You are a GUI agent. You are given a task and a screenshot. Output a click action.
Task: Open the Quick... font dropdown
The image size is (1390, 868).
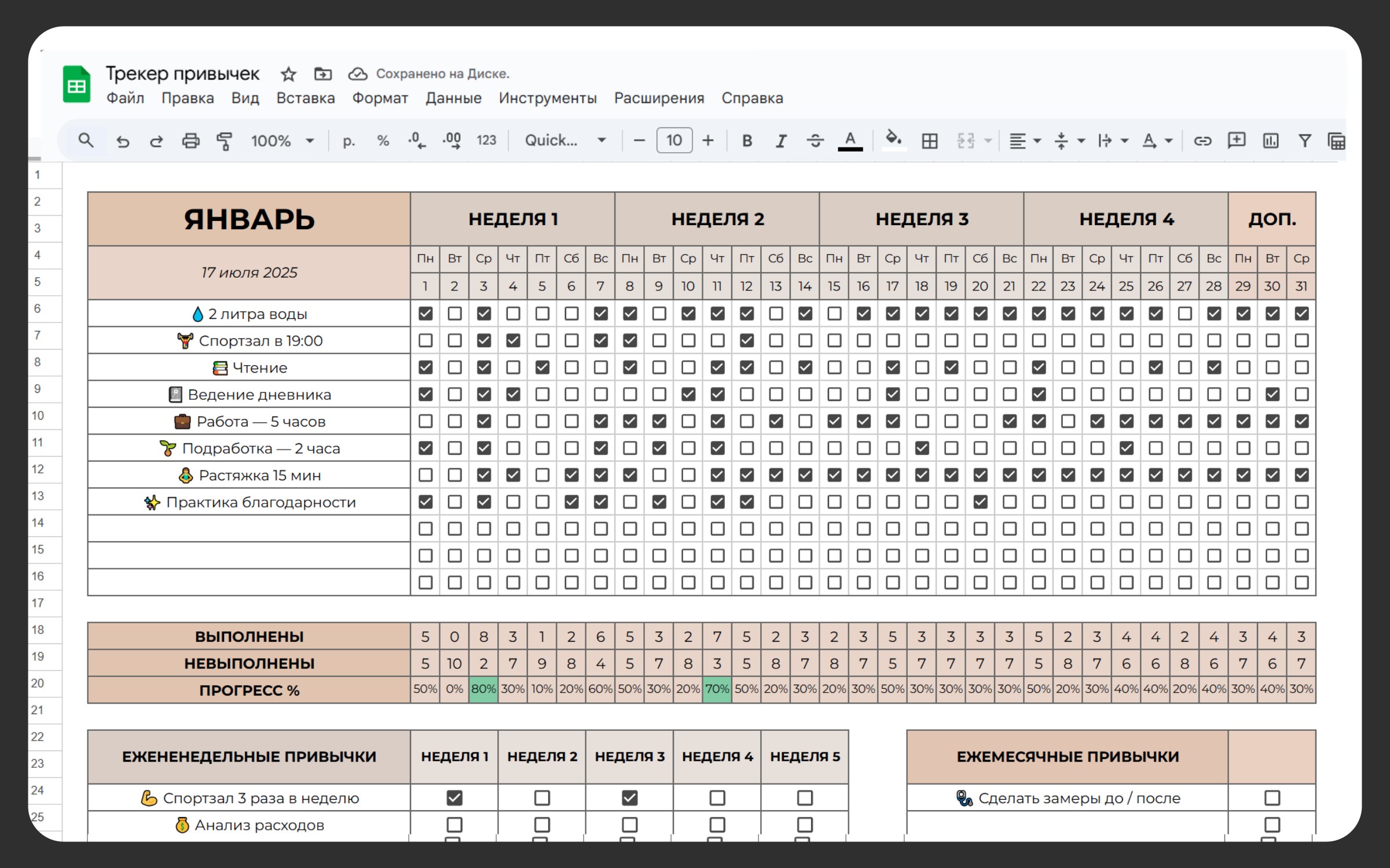[565, 141]
